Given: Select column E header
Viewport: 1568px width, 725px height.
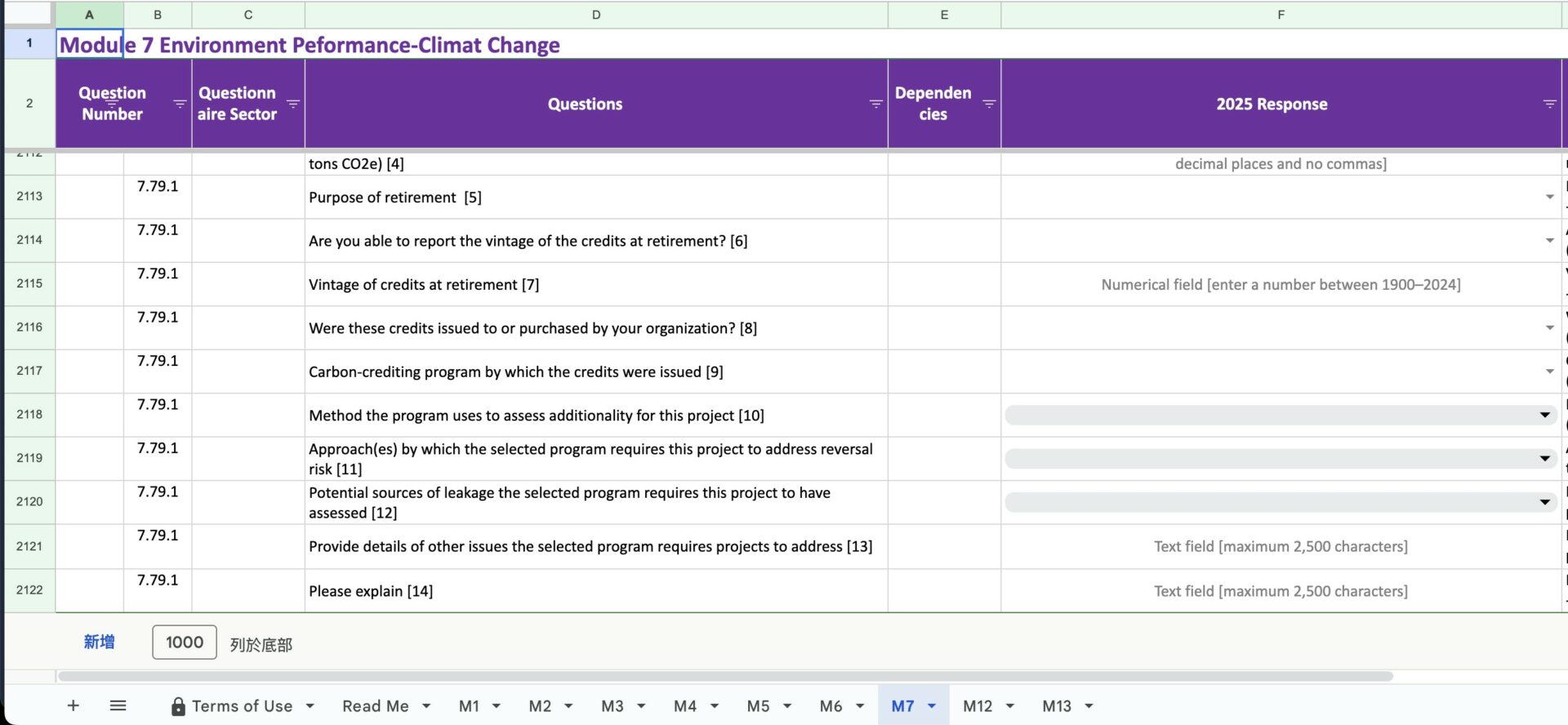Looking at the screenshot, I should point(944,15).
